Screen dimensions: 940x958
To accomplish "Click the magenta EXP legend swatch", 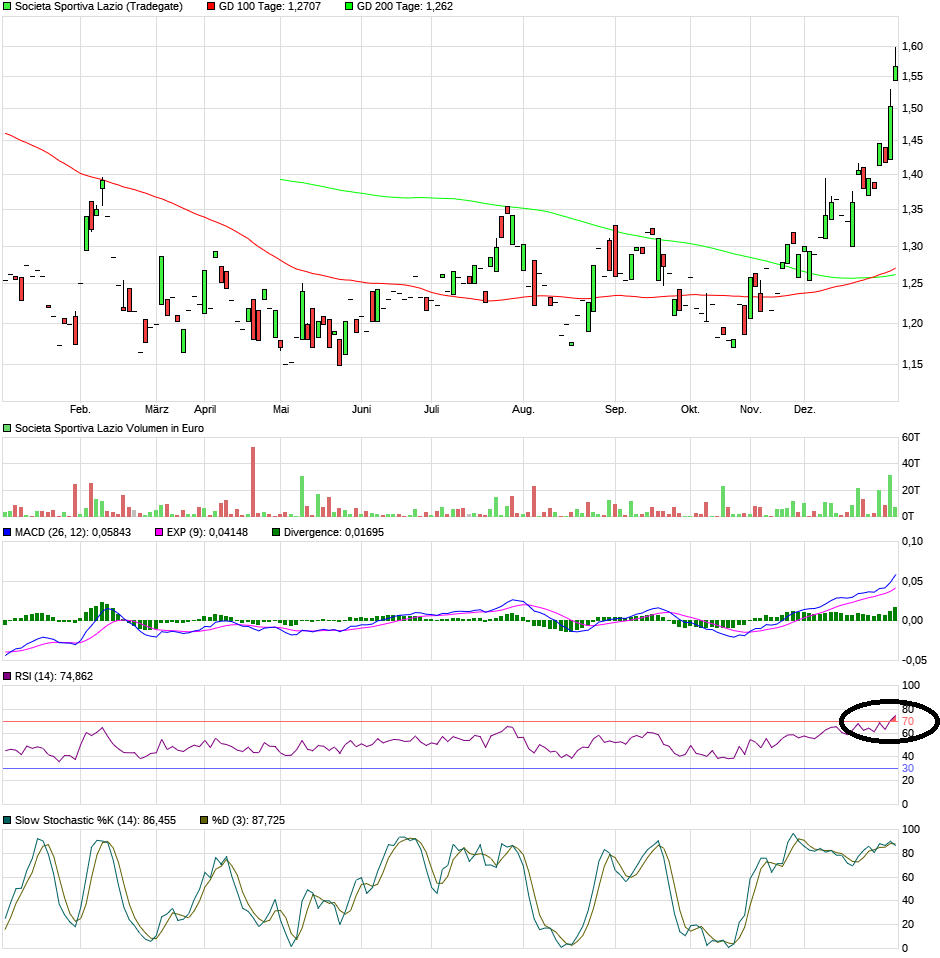I will point(159,532).
